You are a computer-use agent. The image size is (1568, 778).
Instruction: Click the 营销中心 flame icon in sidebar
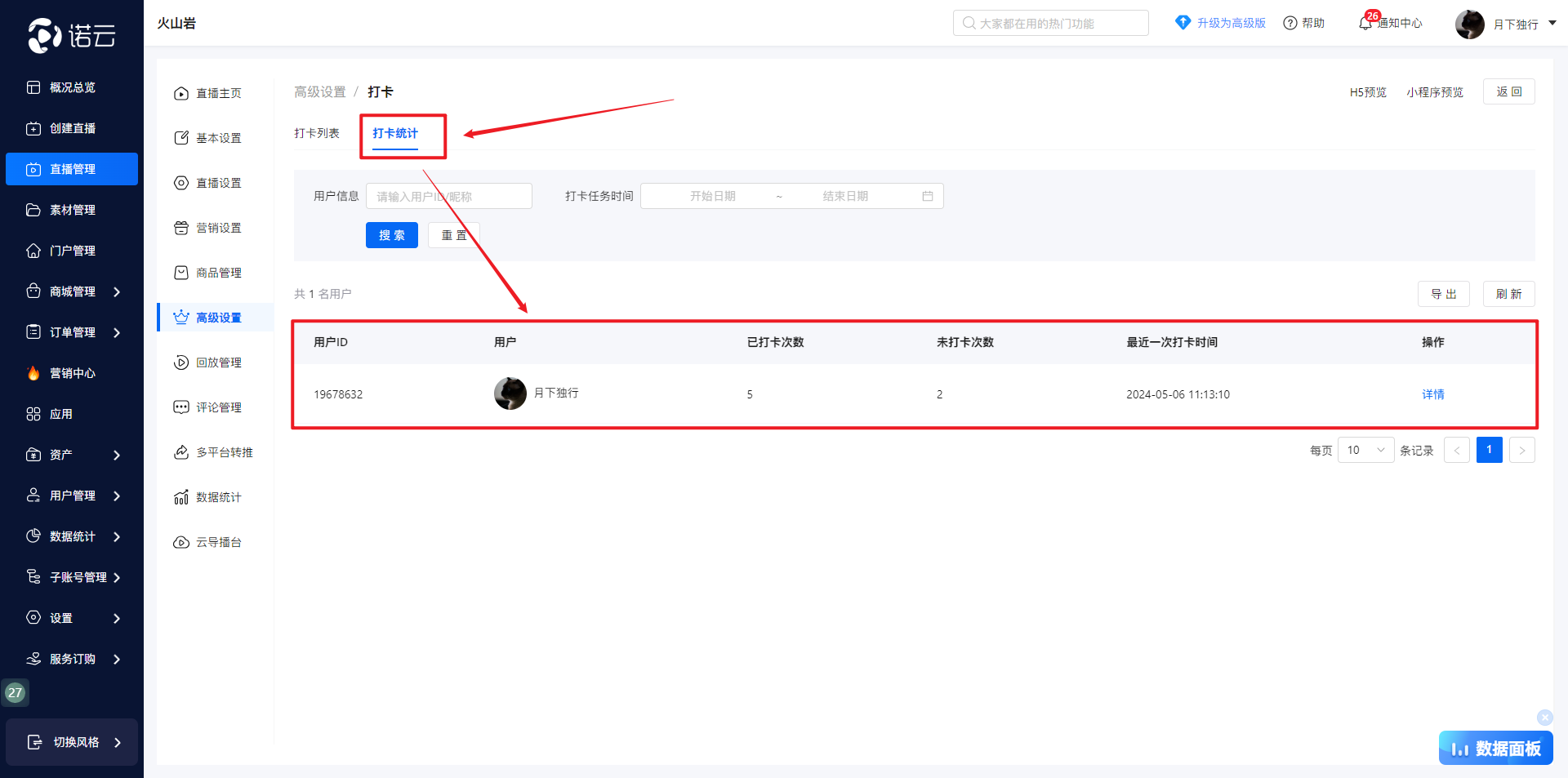point(33,373)
